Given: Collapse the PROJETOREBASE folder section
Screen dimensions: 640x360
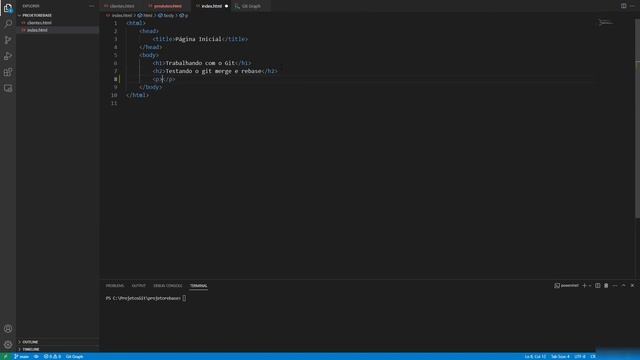Looking at the screenshot, I should click(37, 16).
